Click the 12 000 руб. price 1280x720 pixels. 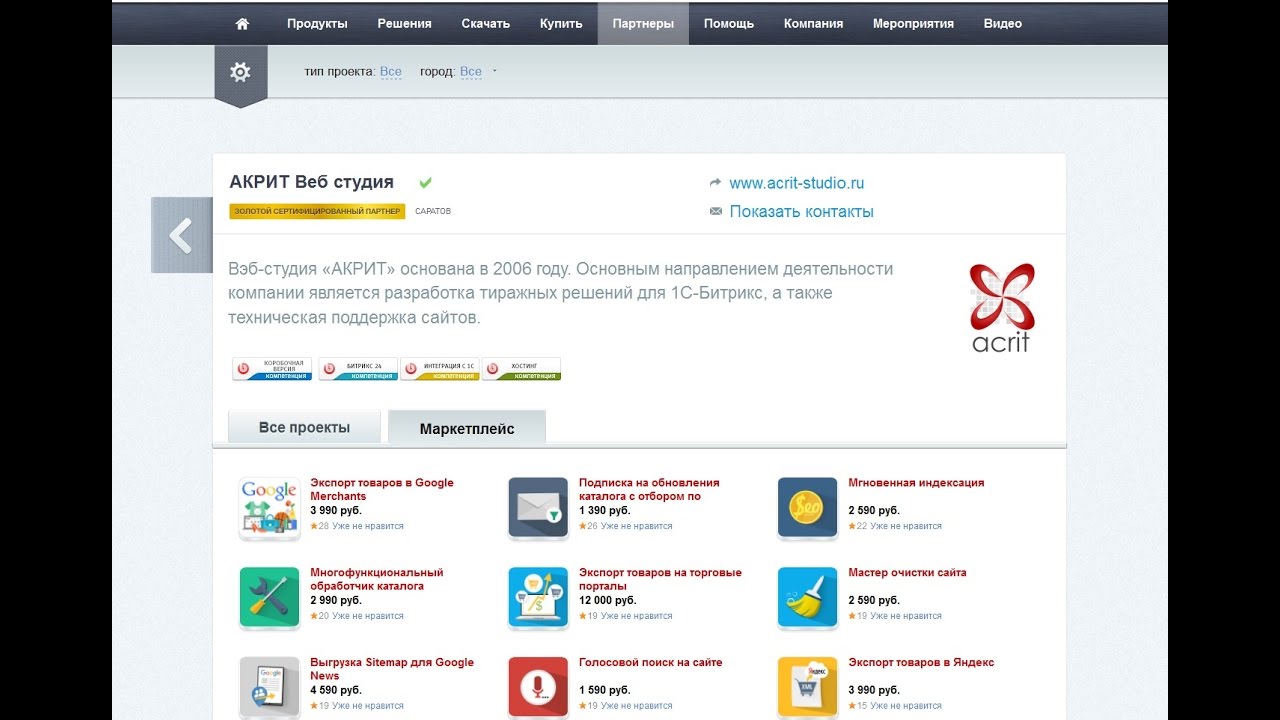(x=607, y=601)
